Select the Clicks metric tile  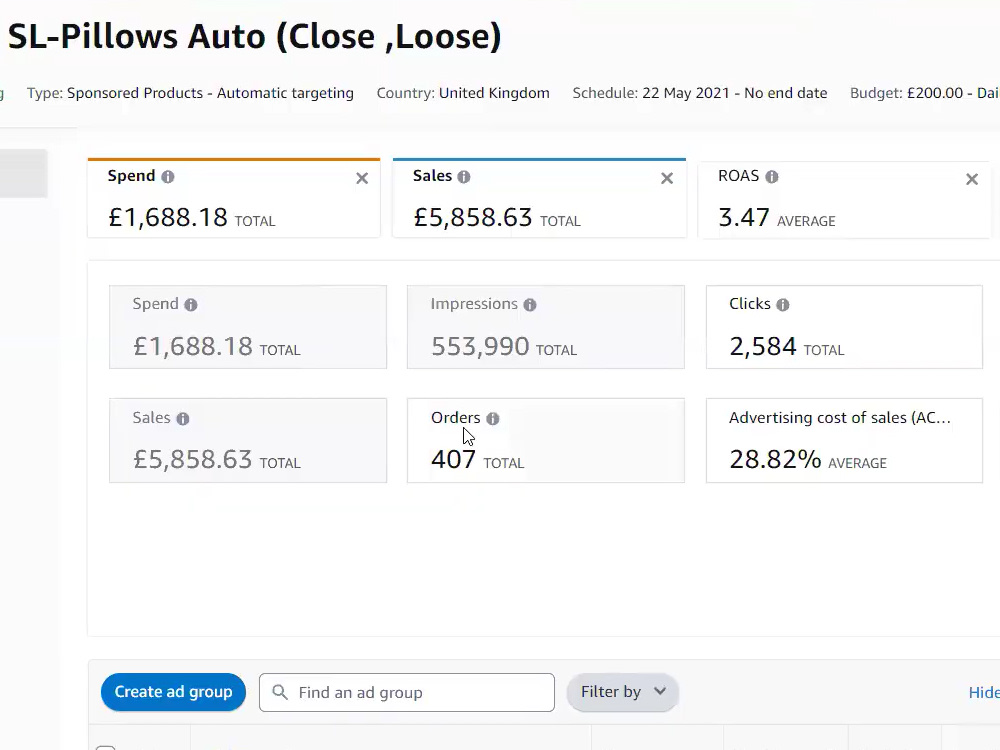click(x=844, y=327)
